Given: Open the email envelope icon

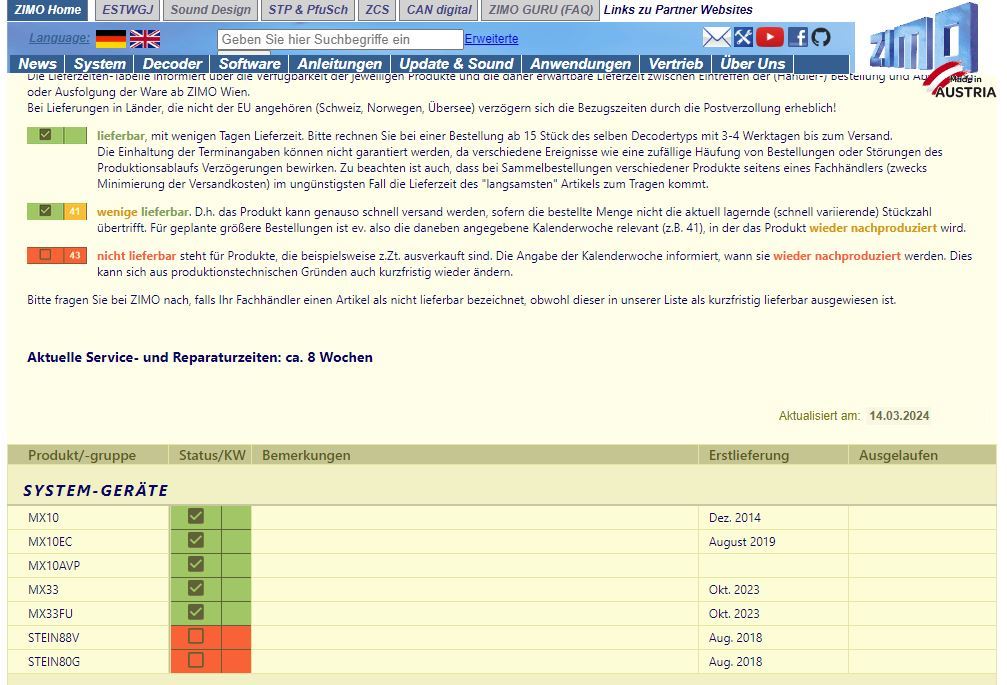Looking at the screenshot, I should pyautogui.click(x=716, y=37).
